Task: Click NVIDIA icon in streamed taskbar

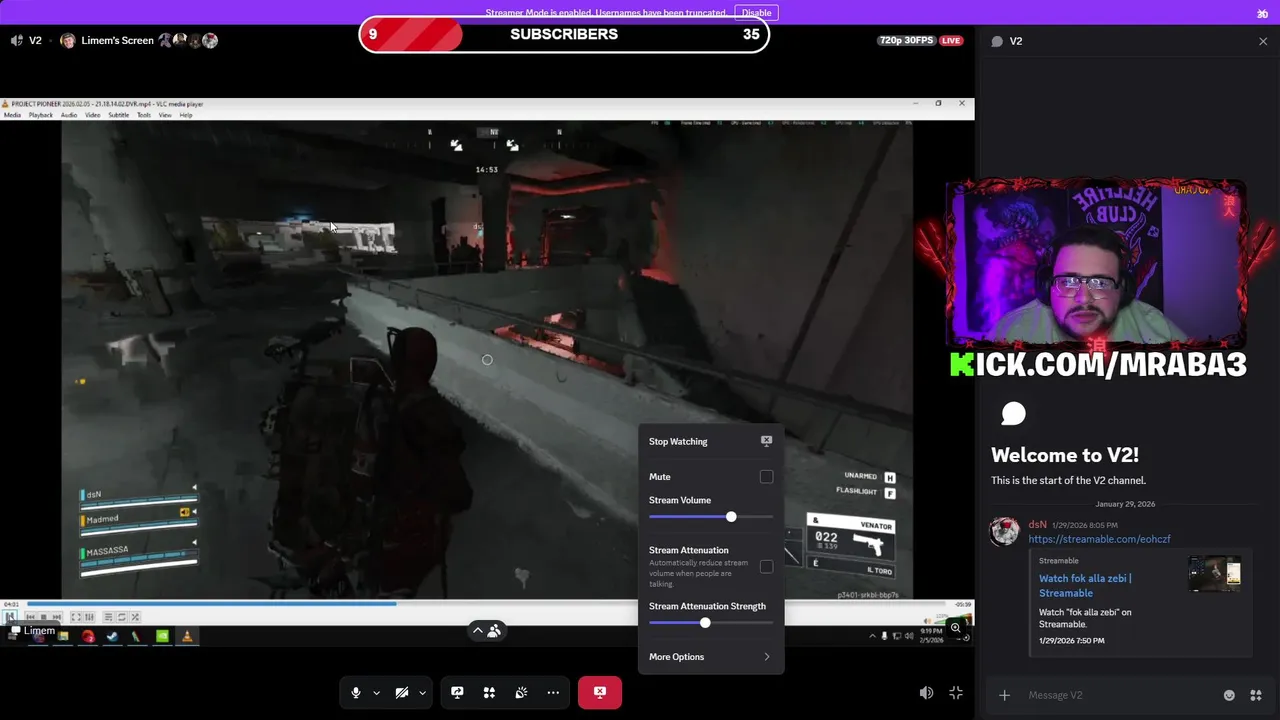Action: pos(162,636)
